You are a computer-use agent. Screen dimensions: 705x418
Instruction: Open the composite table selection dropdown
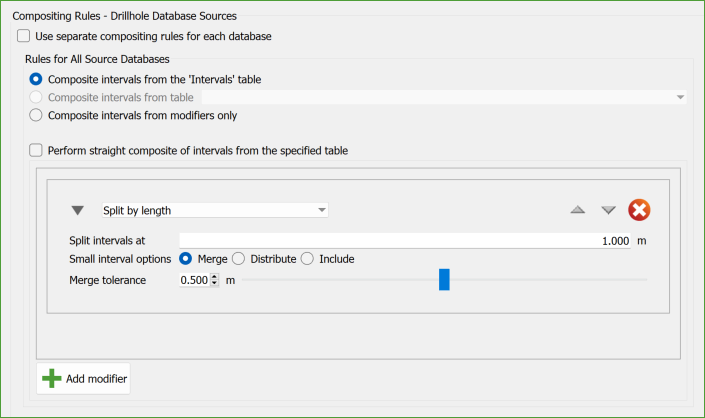click(x=680, y=97)
